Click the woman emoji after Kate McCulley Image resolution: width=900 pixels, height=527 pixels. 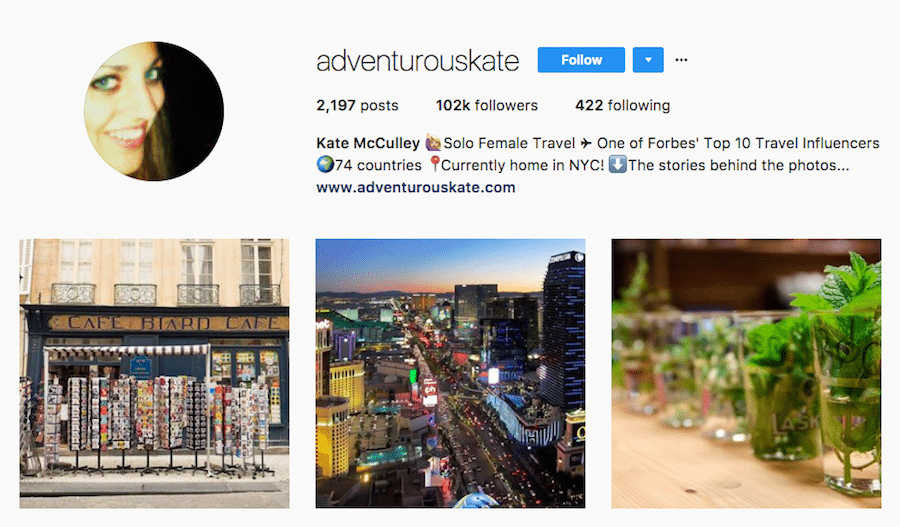(433, 142)
